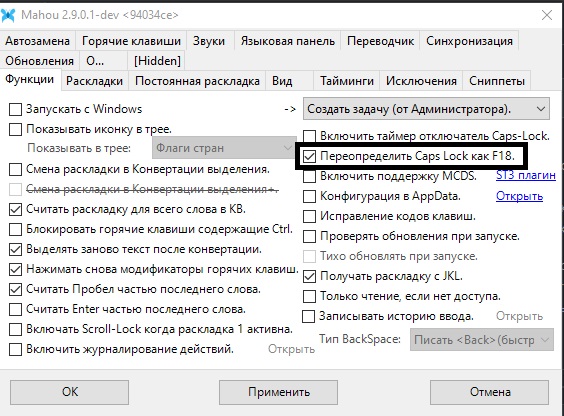
Task: Uncheck Выделять заново текст после конвертации
Action: tap(15, 250)
